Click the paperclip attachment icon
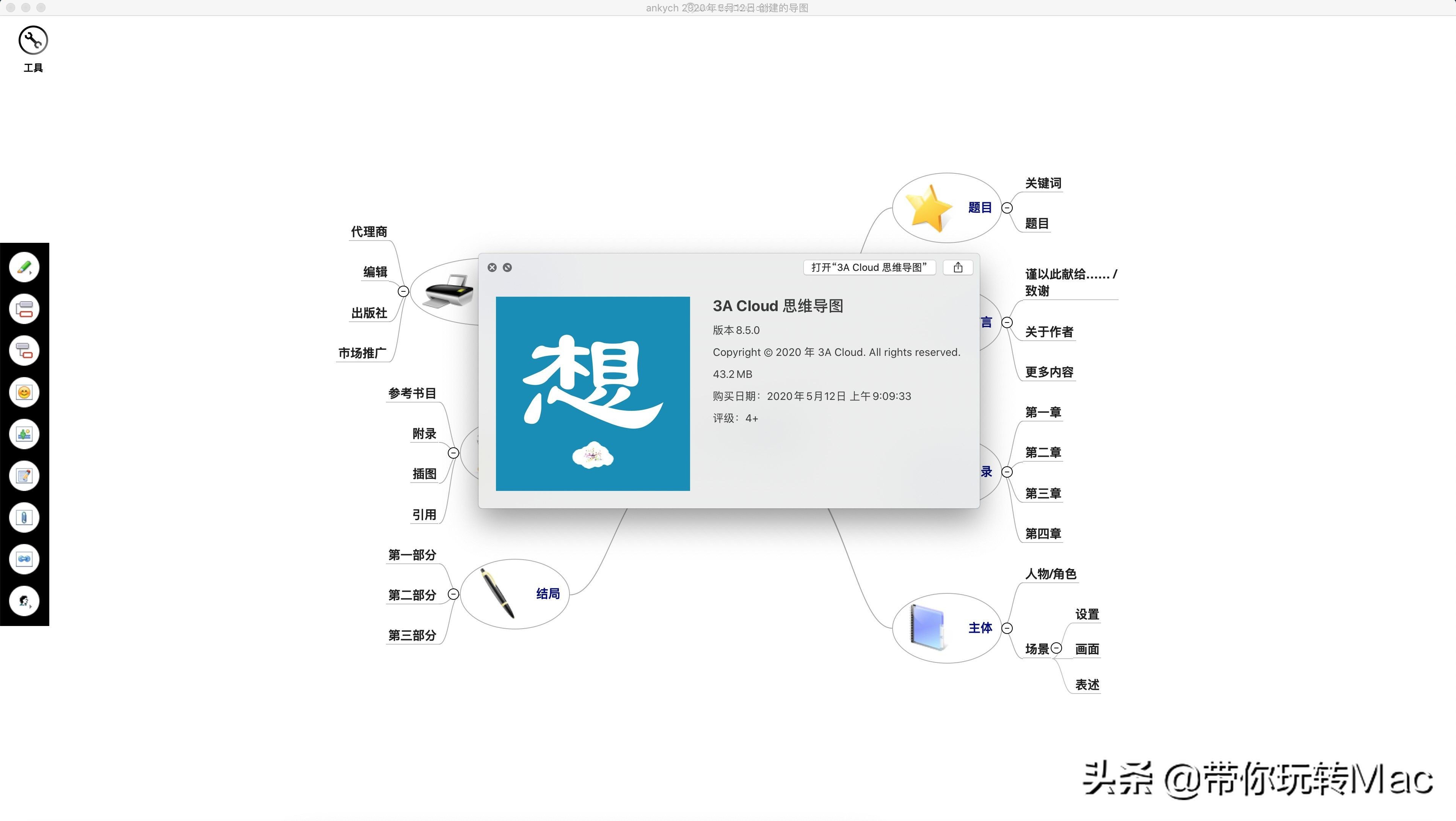 click(x=24, y=517)
